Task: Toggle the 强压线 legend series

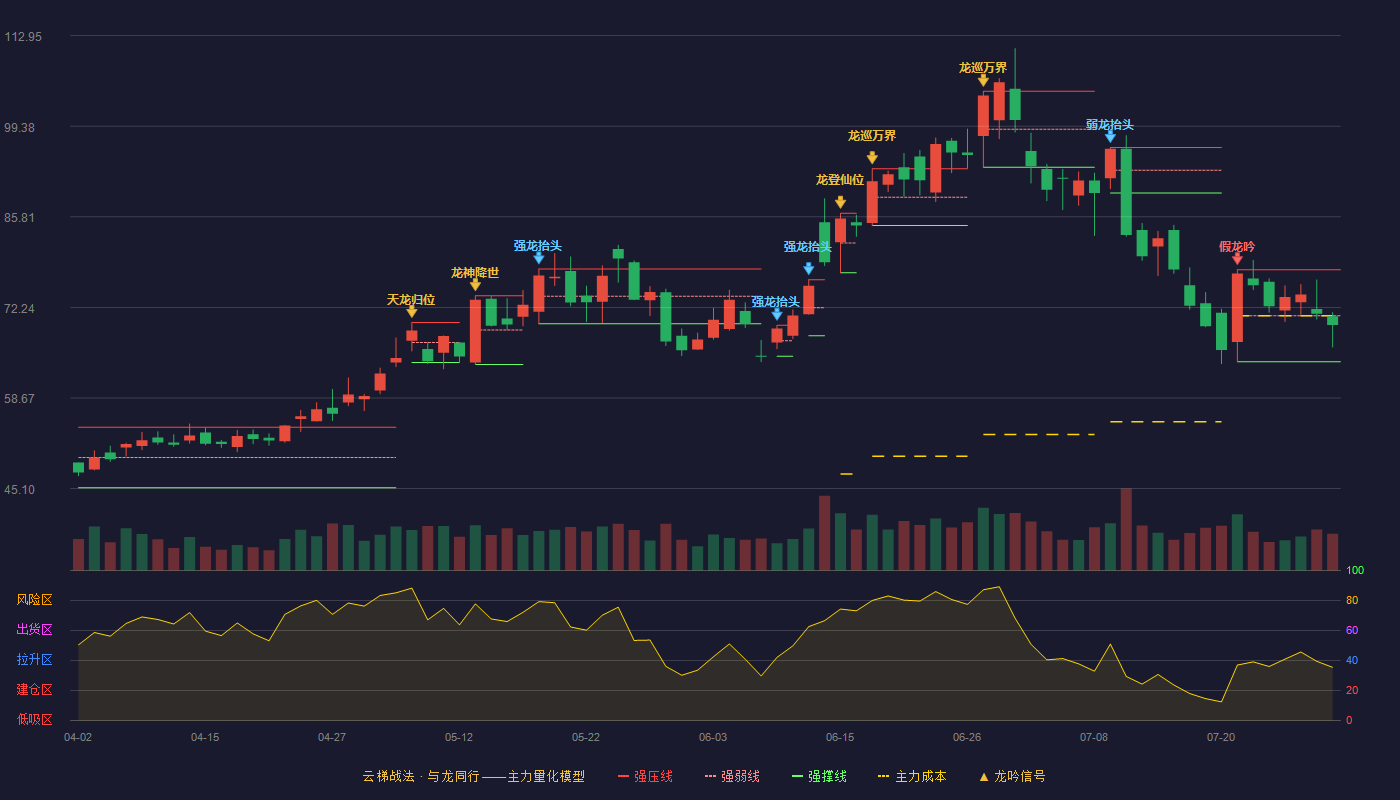Action: click(645, 776)
